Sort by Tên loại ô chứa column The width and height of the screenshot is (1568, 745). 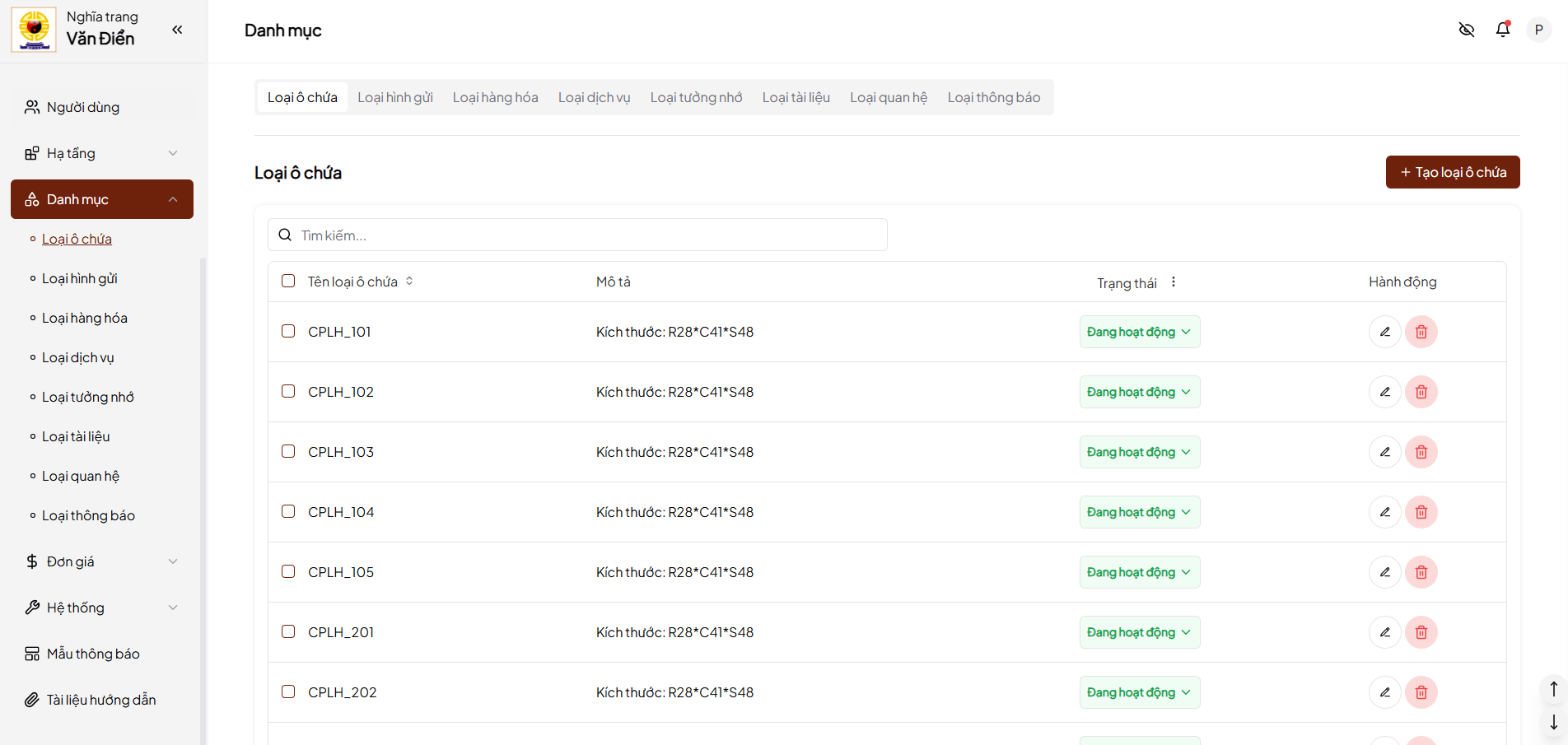409,282
